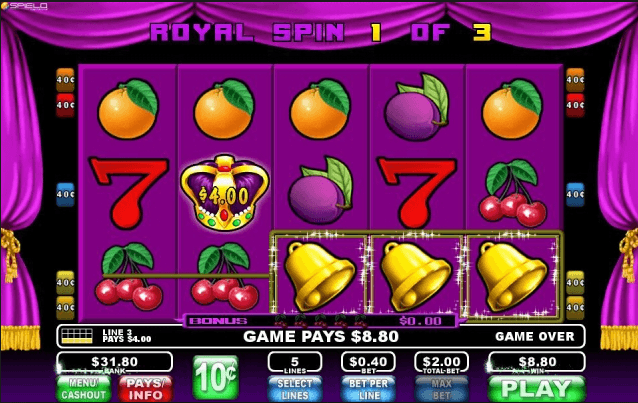Click the red 7 on fourth reel
Screen dimensions: 638x403
417,193
